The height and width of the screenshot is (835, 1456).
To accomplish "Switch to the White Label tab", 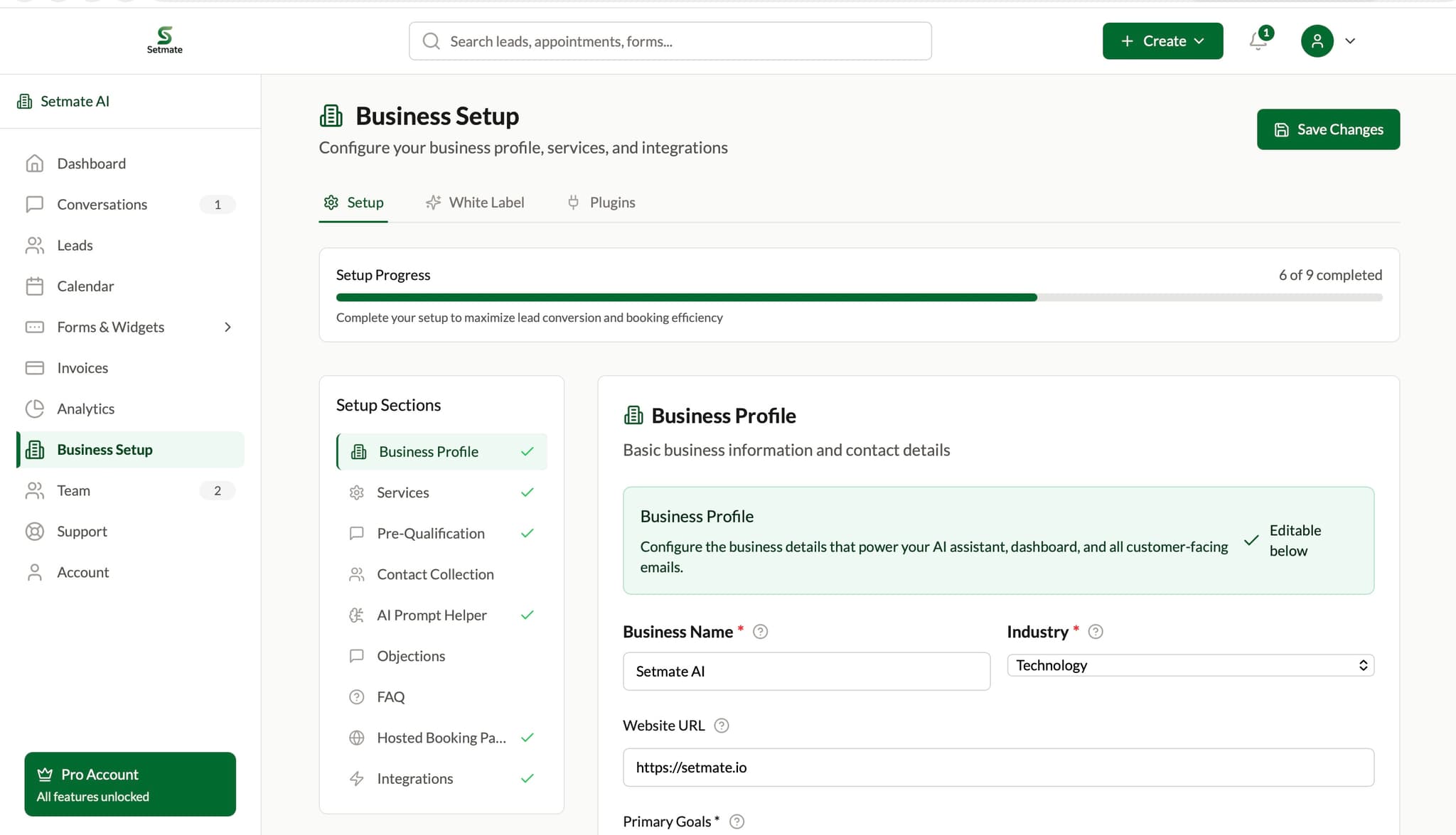I will coord(475,202).
